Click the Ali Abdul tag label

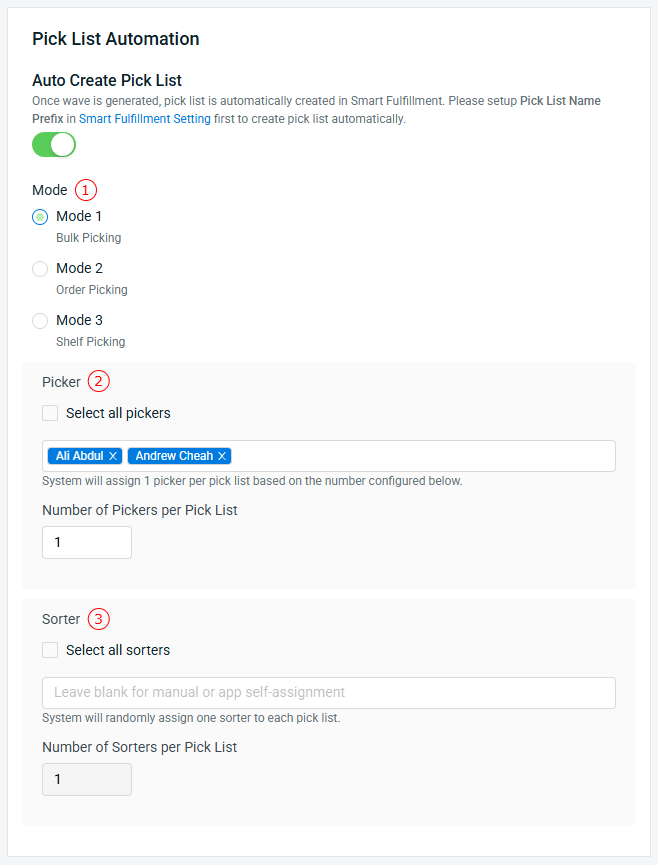[x=79, y=456]
